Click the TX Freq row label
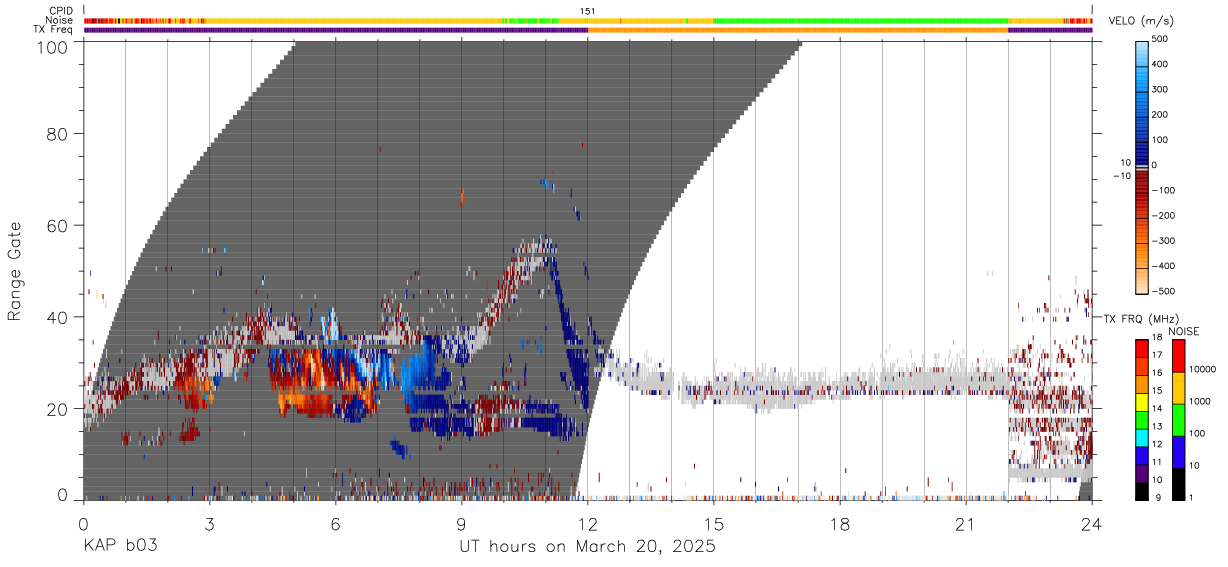This screenshot has height=567, width=1228. (x=54, y=29)
